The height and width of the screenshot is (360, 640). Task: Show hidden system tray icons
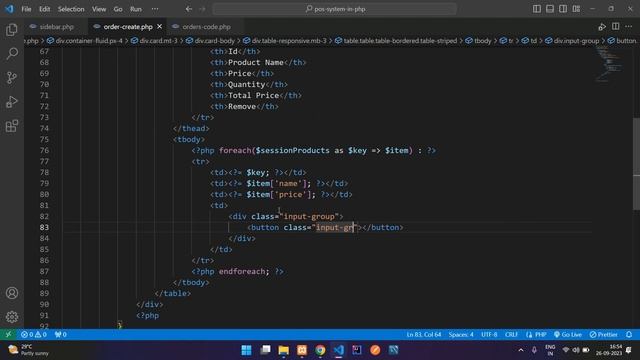point(521,350)
